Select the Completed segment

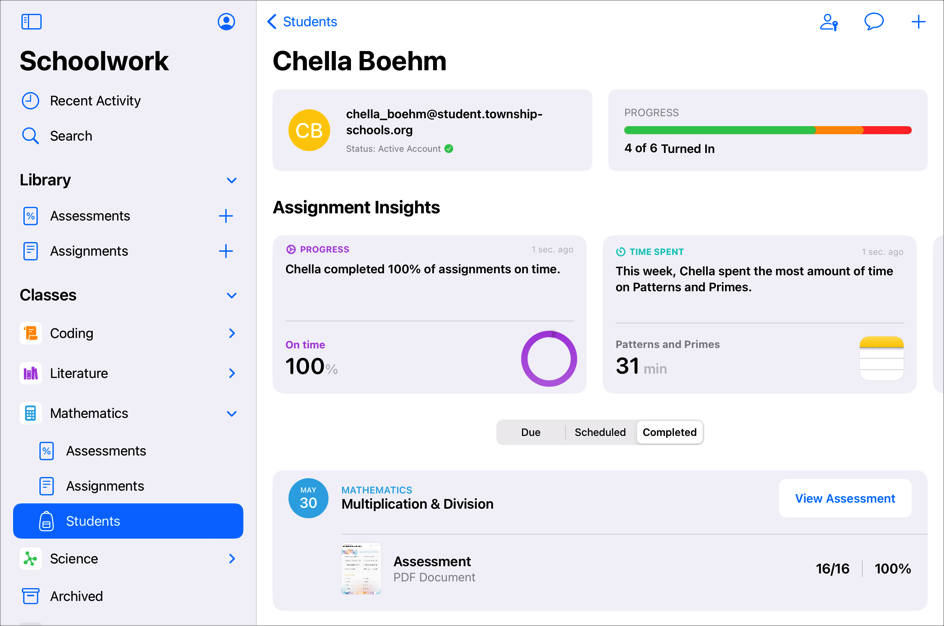(669, 432)
